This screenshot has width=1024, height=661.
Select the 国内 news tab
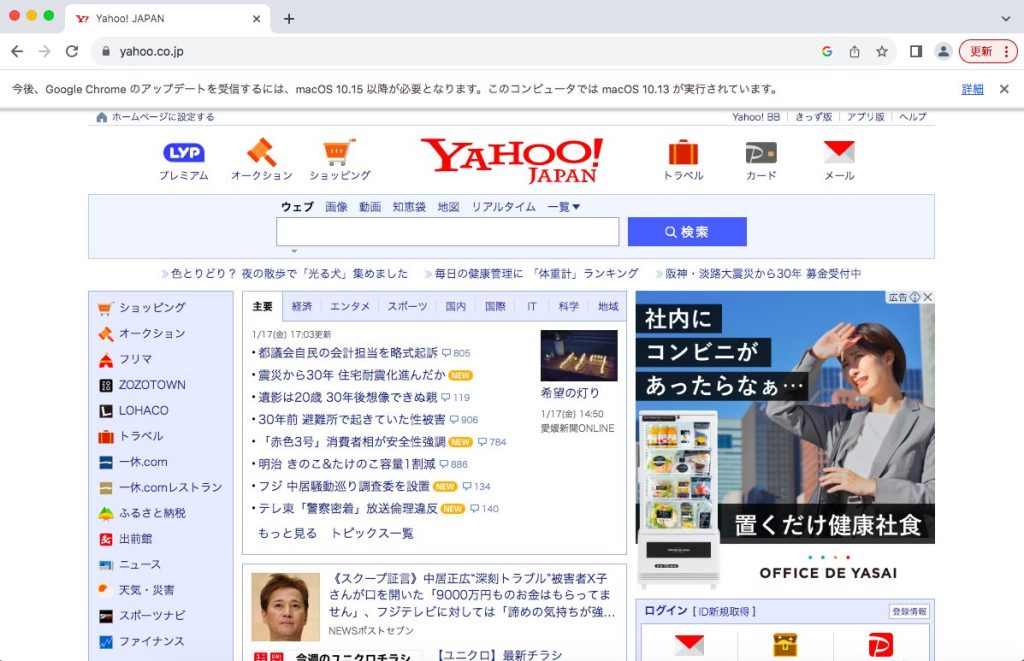pyautogui.click(x=456, y=306)
